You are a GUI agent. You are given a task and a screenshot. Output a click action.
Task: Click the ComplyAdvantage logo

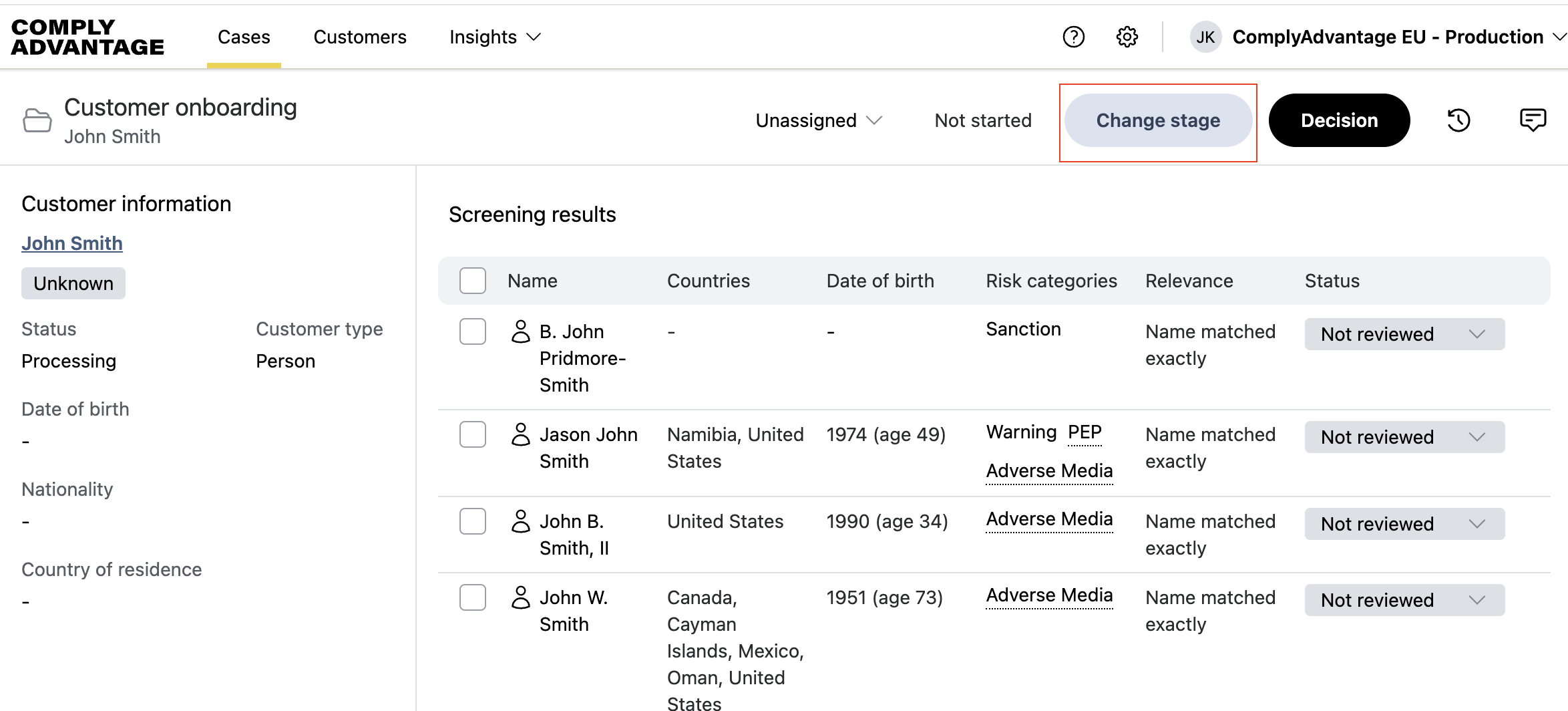(x=87, y=37)
